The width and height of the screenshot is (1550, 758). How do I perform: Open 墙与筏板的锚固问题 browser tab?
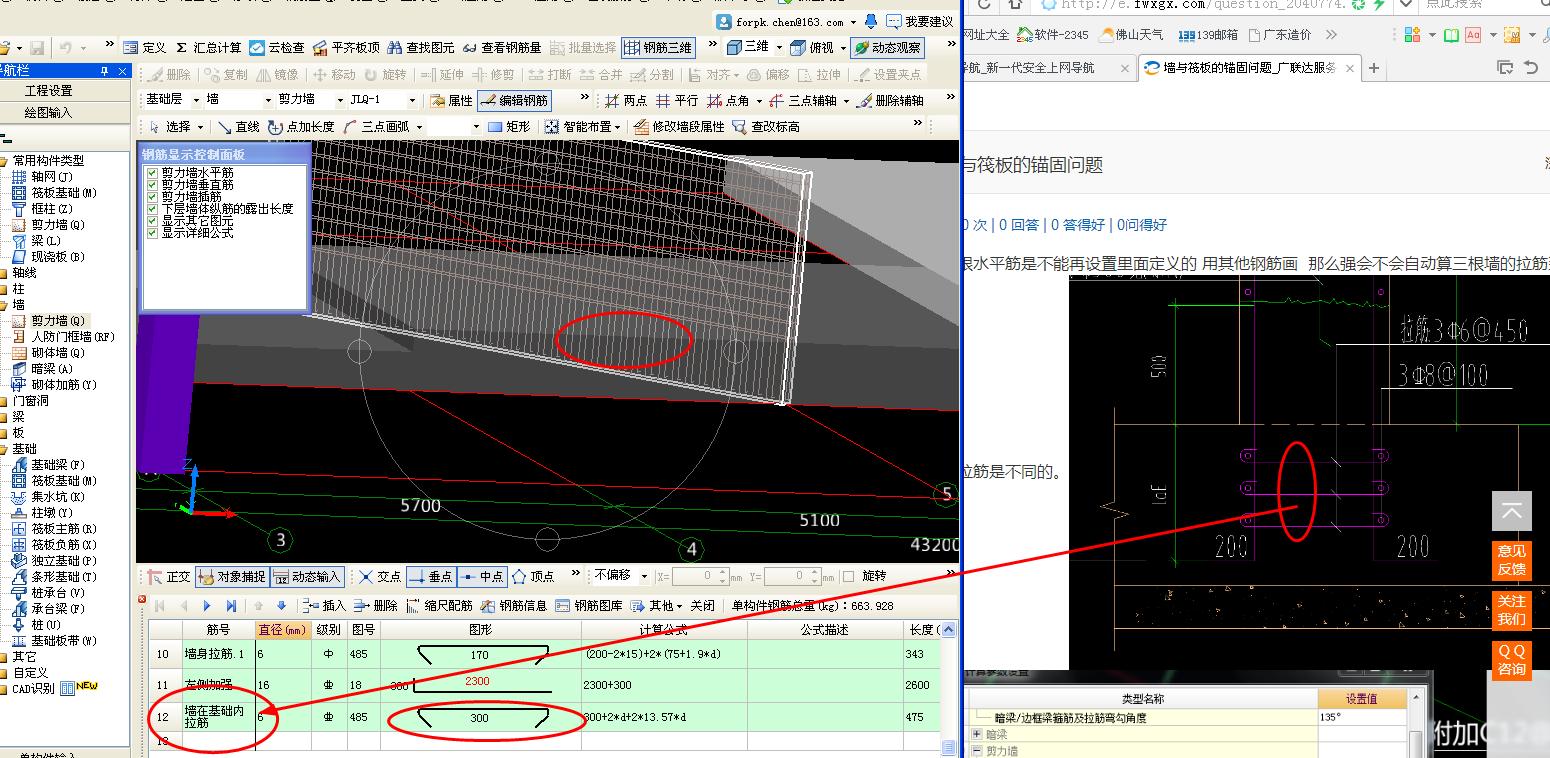(x=1248, y=68)
